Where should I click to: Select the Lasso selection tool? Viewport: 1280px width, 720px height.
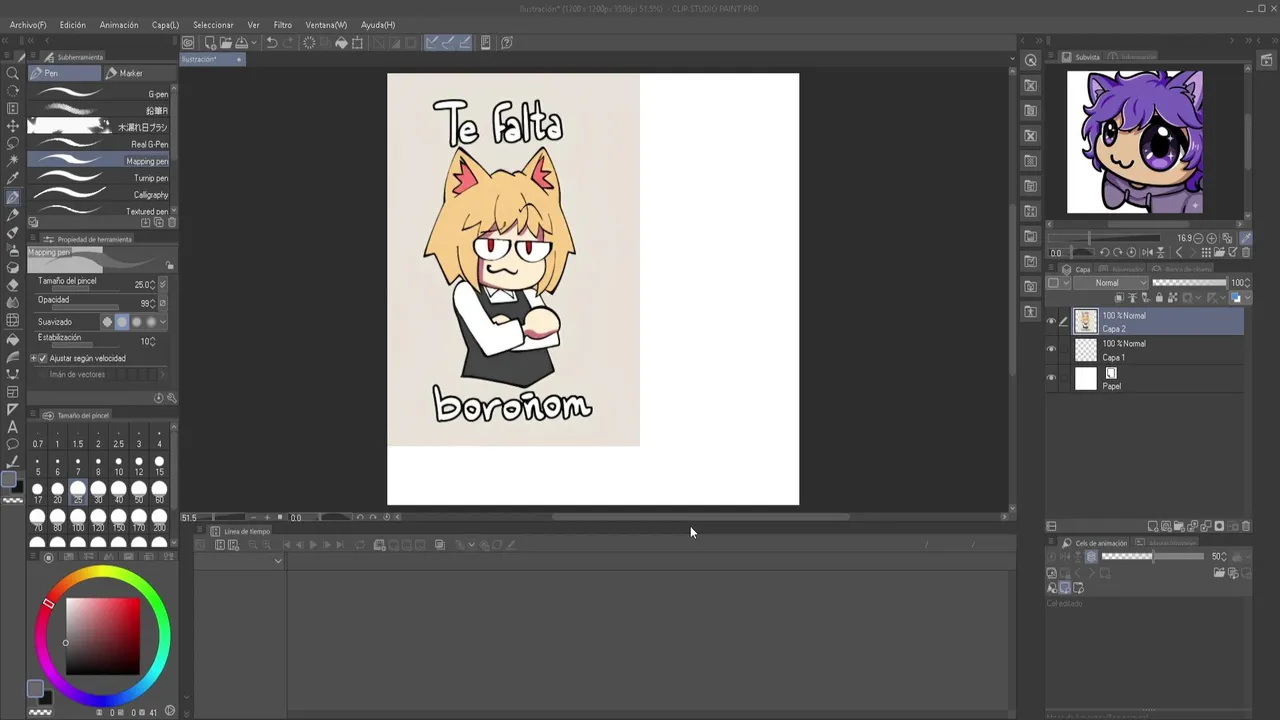click(x=12, y=143)
